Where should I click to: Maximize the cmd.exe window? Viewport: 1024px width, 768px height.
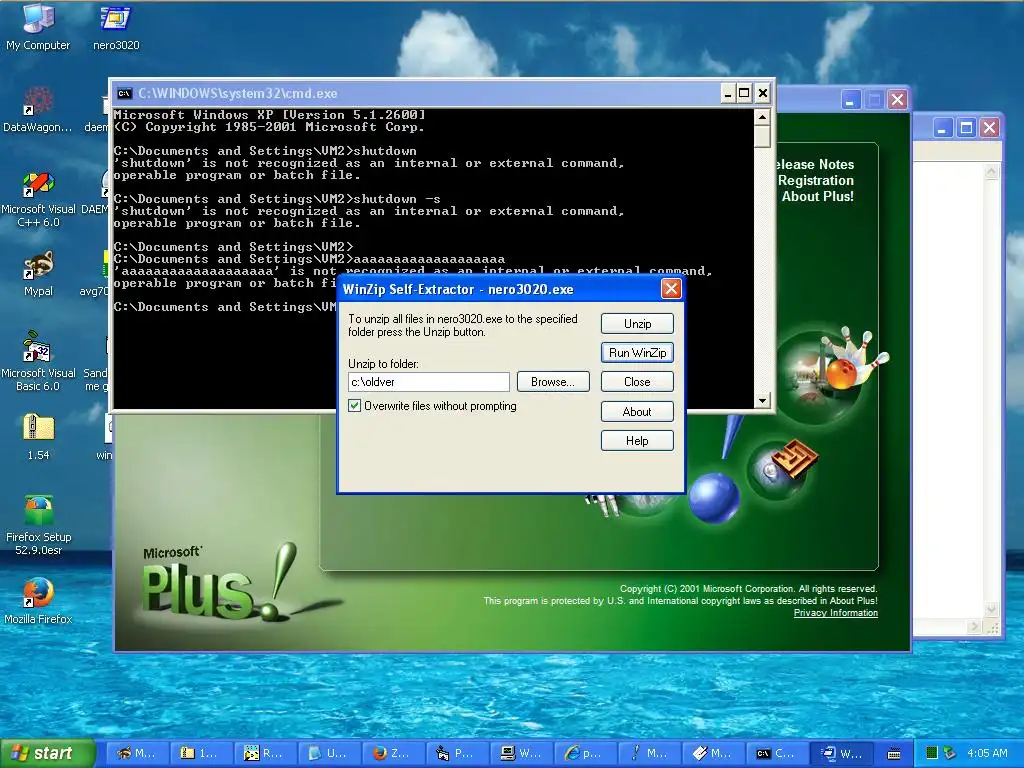(x=744, y=93)
